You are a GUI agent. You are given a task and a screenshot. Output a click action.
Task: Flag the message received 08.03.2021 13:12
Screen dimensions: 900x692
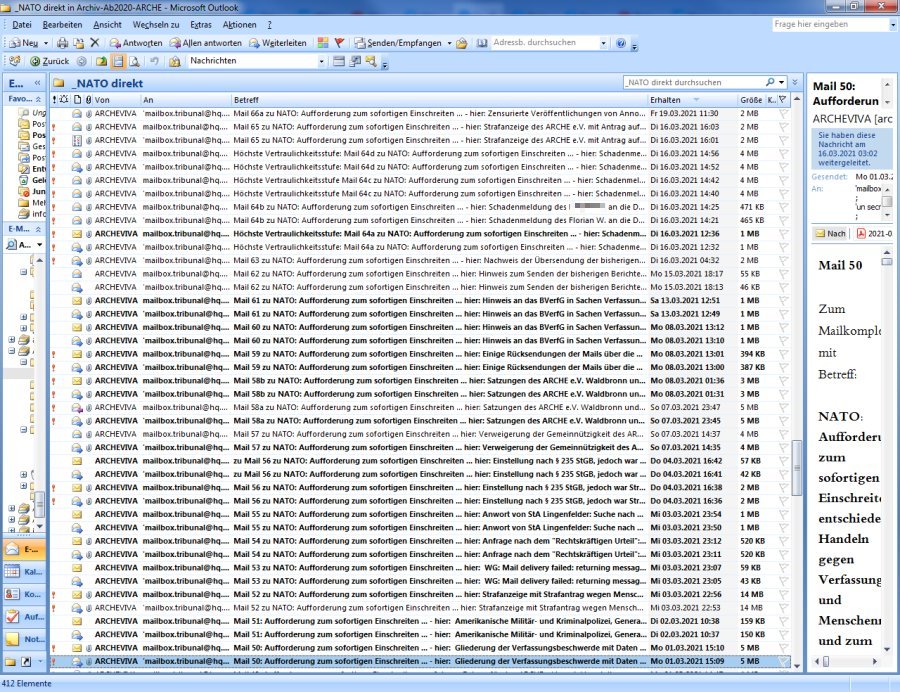pyautogui.click(x=783, y=327)
